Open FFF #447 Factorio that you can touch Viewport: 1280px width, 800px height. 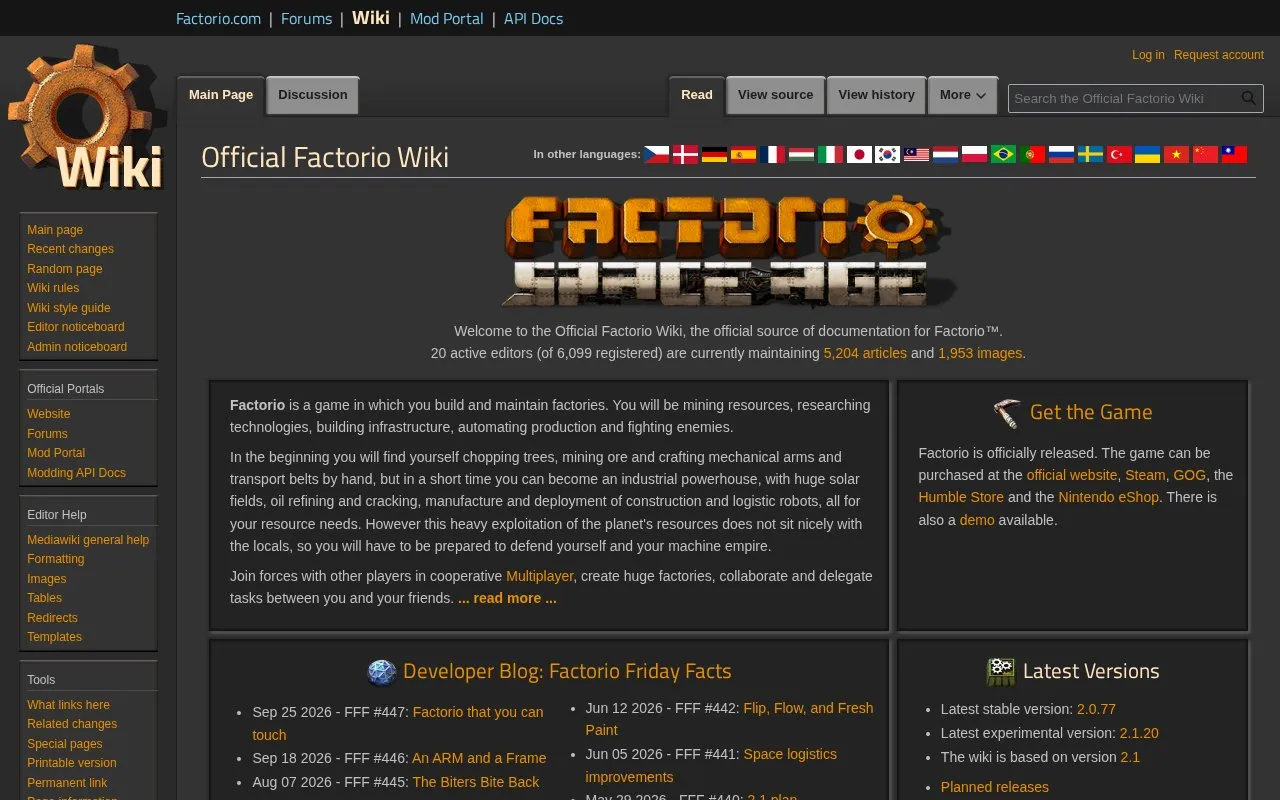pos(398,723)
